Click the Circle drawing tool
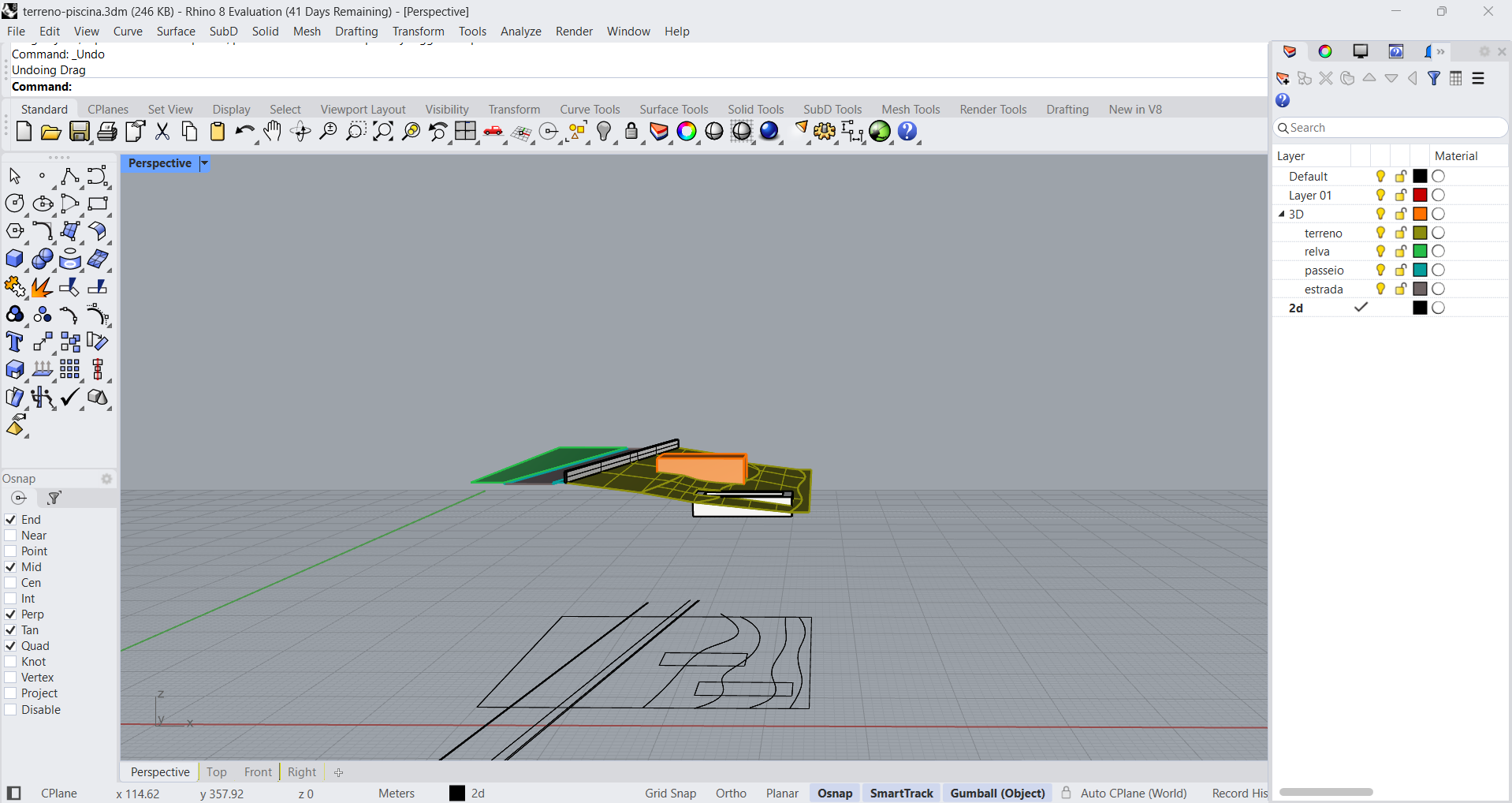Screen dimensions: 1512x803 (x=15, y=204)
